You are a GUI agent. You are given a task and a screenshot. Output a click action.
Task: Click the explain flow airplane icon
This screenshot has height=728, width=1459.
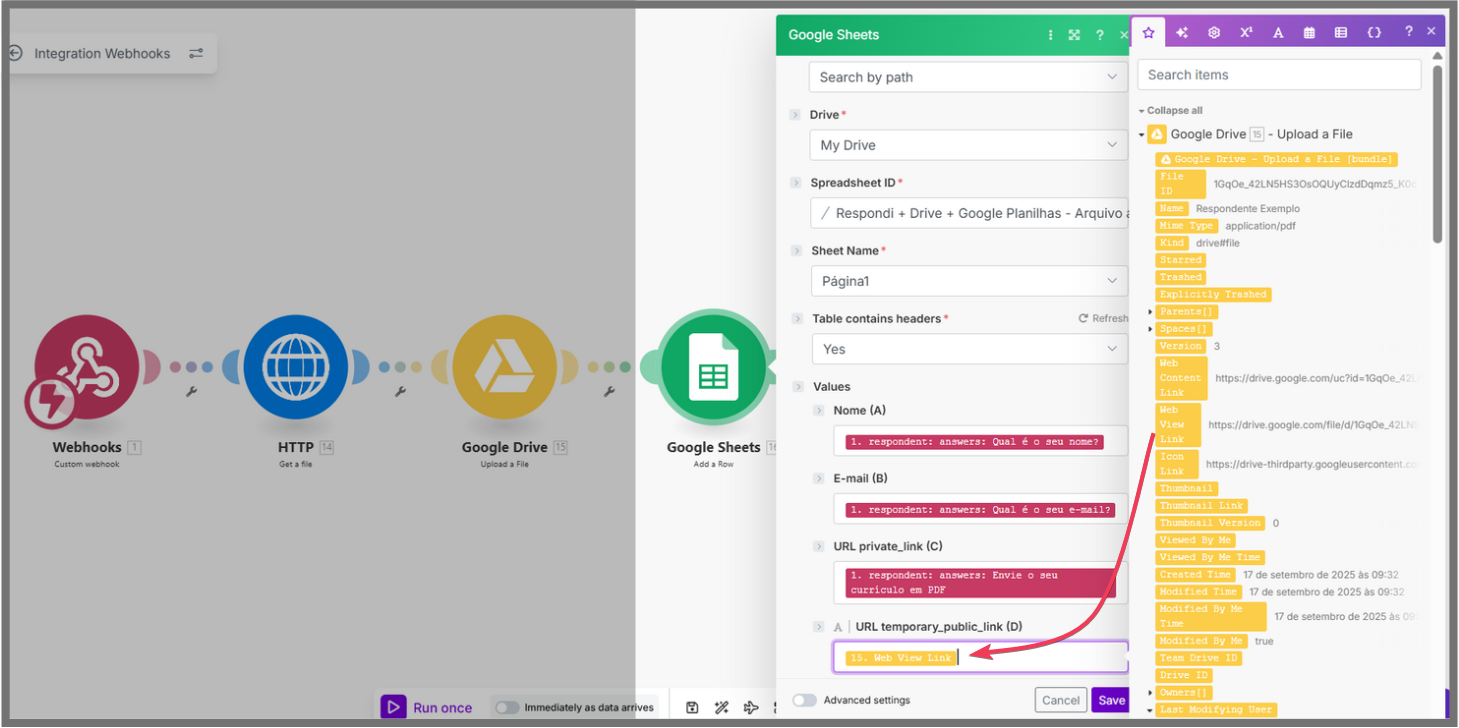pos(751,708)
